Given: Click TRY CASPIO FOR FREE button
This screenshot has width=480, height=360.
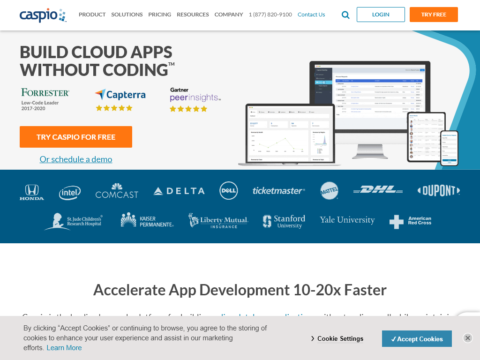Looking at the screenshot, I should (x=76, y=137).
